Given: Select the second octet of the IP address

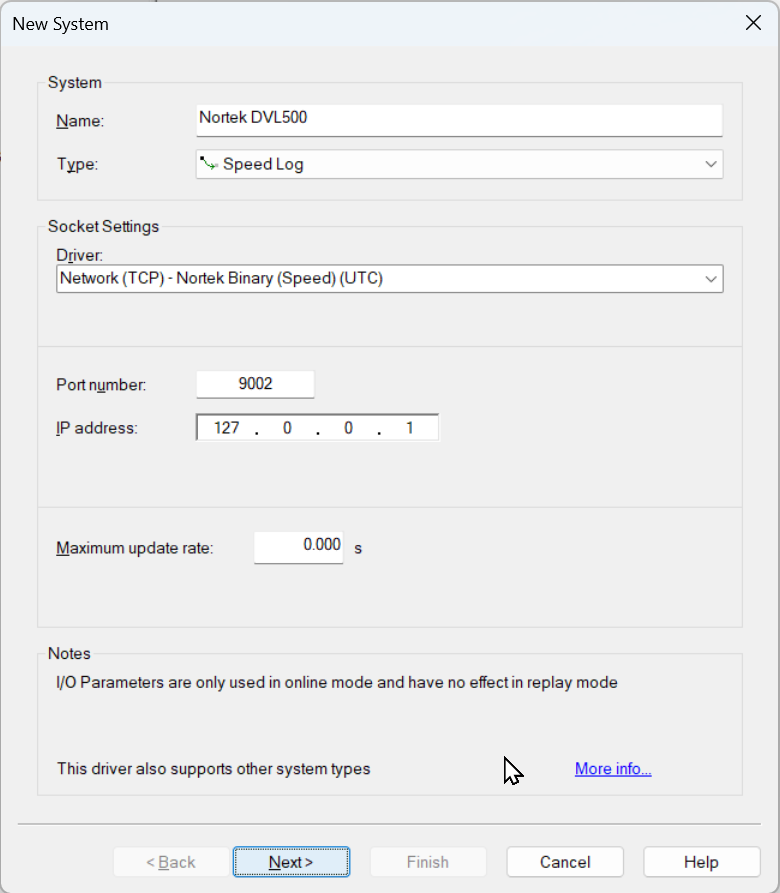Looking at the screenshot, I should [287, 428].
